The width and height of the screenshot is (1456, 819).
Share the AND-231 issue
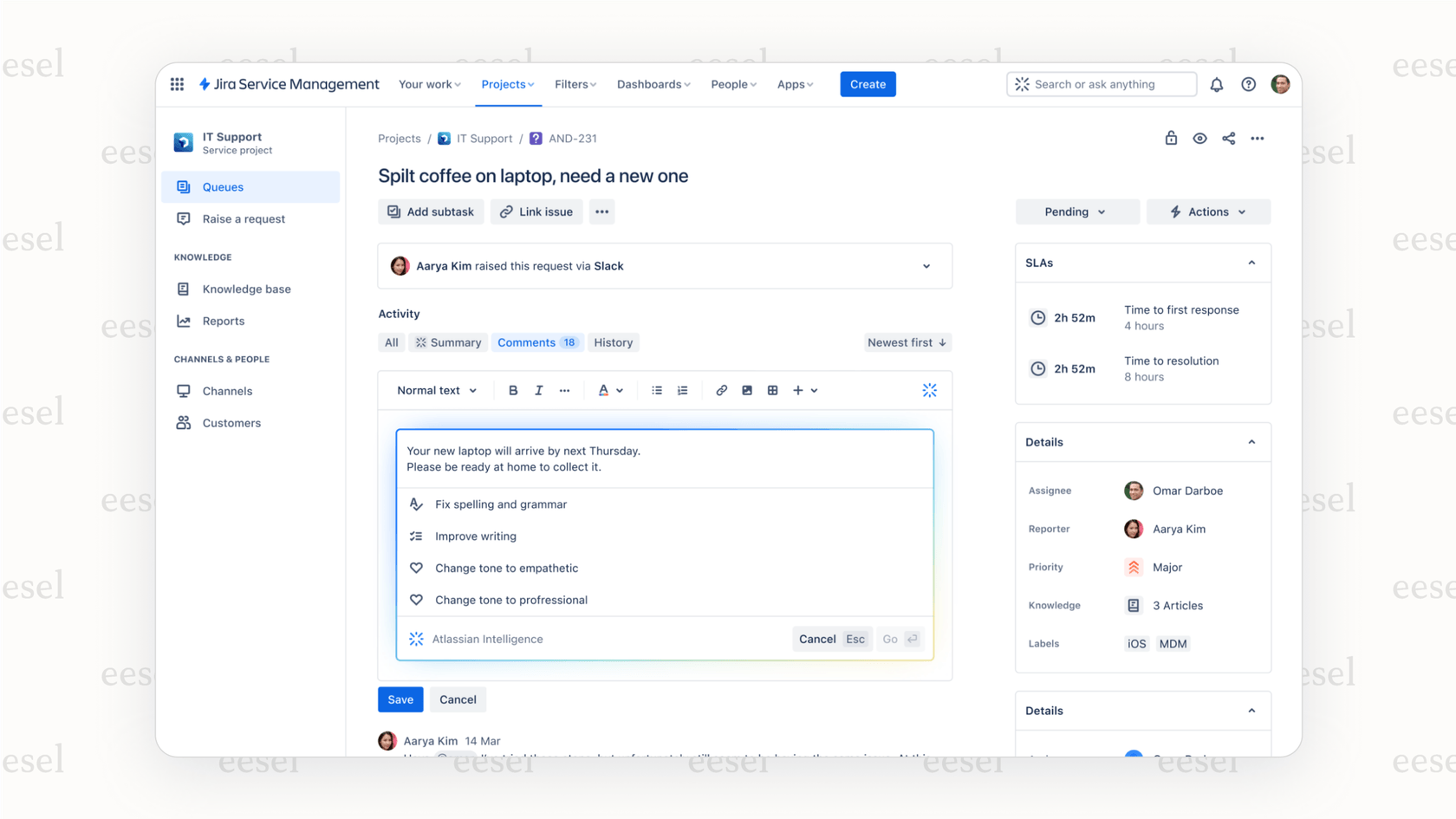tap(1228, 138)
